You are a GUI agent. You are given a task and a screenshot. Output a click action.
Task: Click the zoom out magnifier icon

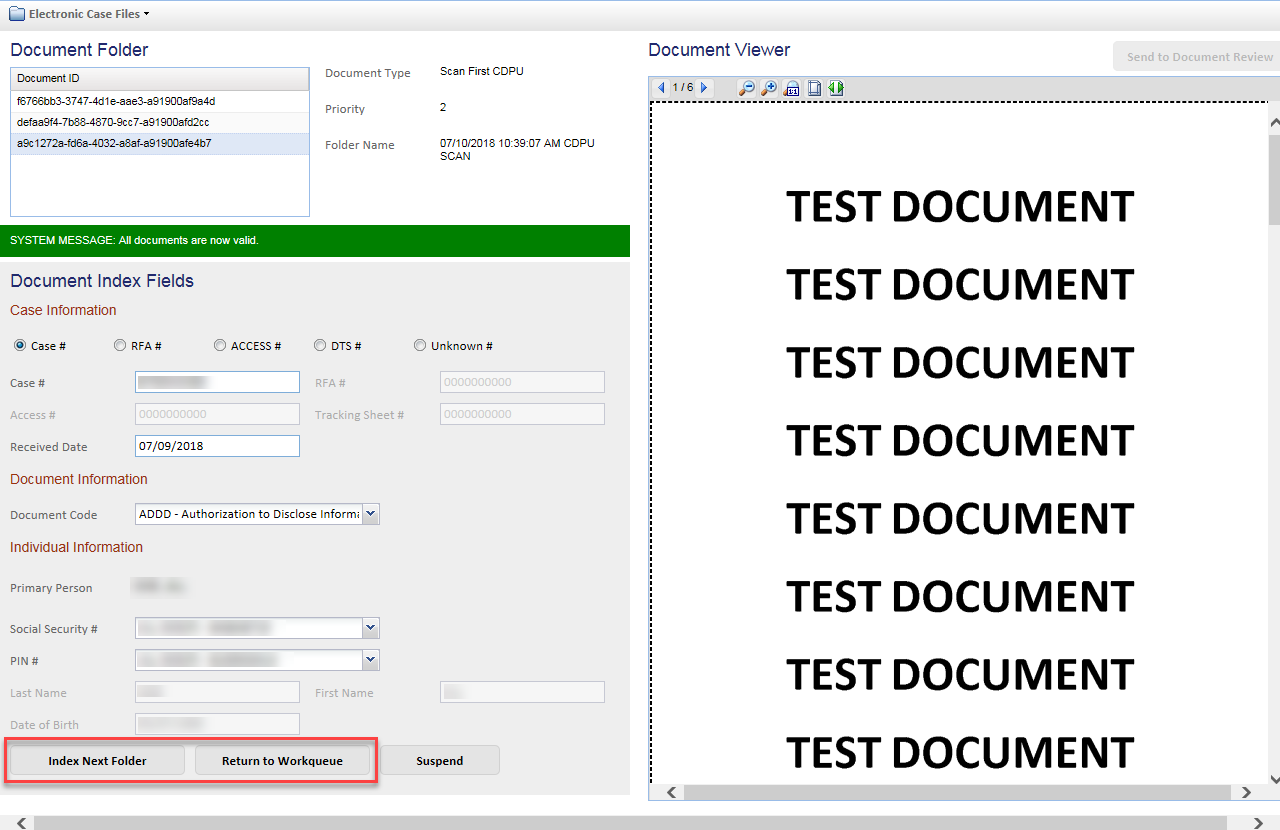[746, 88]
